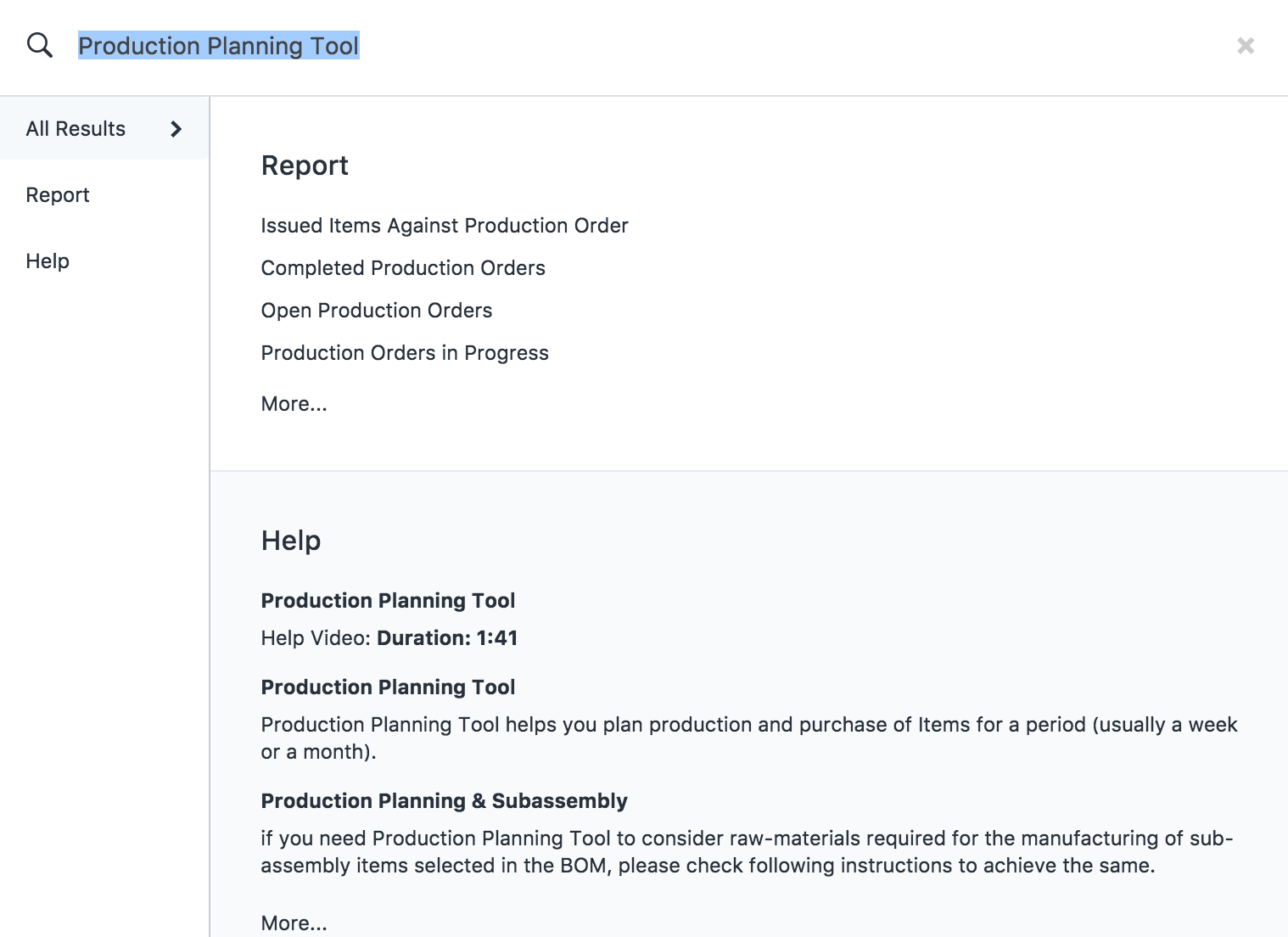
Task: Click the magnifying glass search icon
Action: click(x=40, y=45)
